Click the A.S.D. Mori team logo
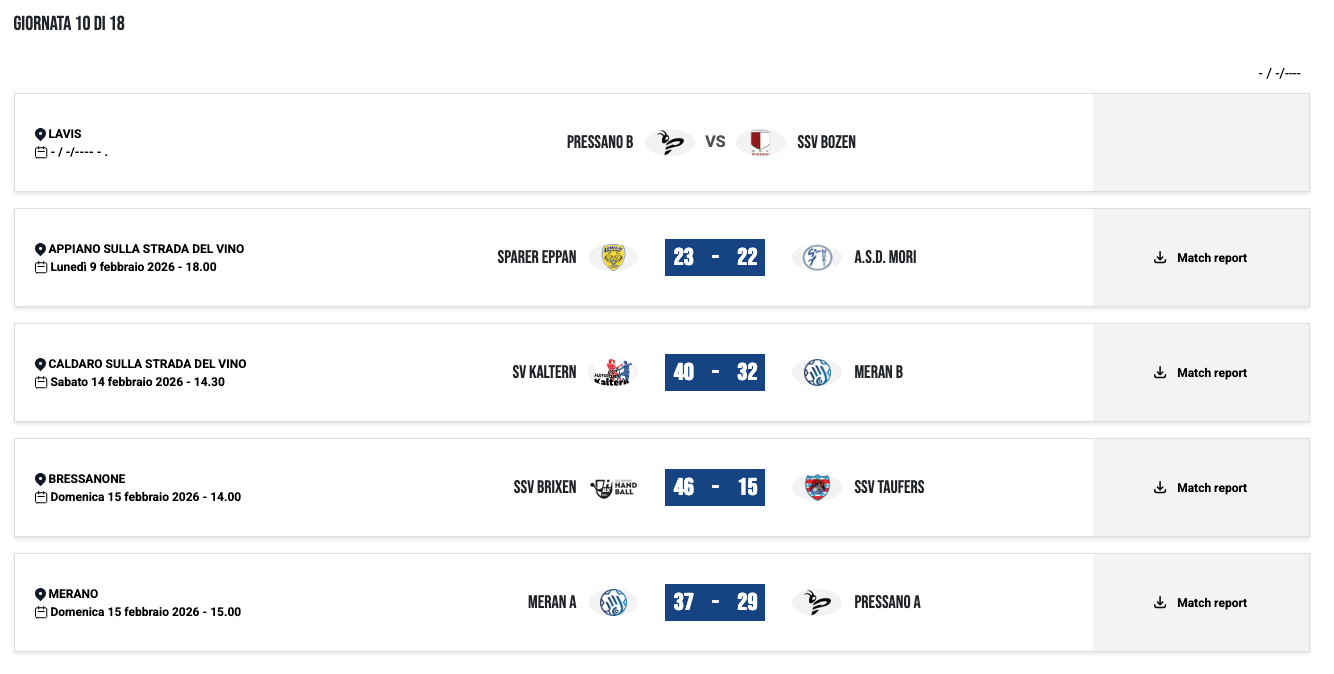Viewport: 1334px width, 674px height. tap(817, 257)
